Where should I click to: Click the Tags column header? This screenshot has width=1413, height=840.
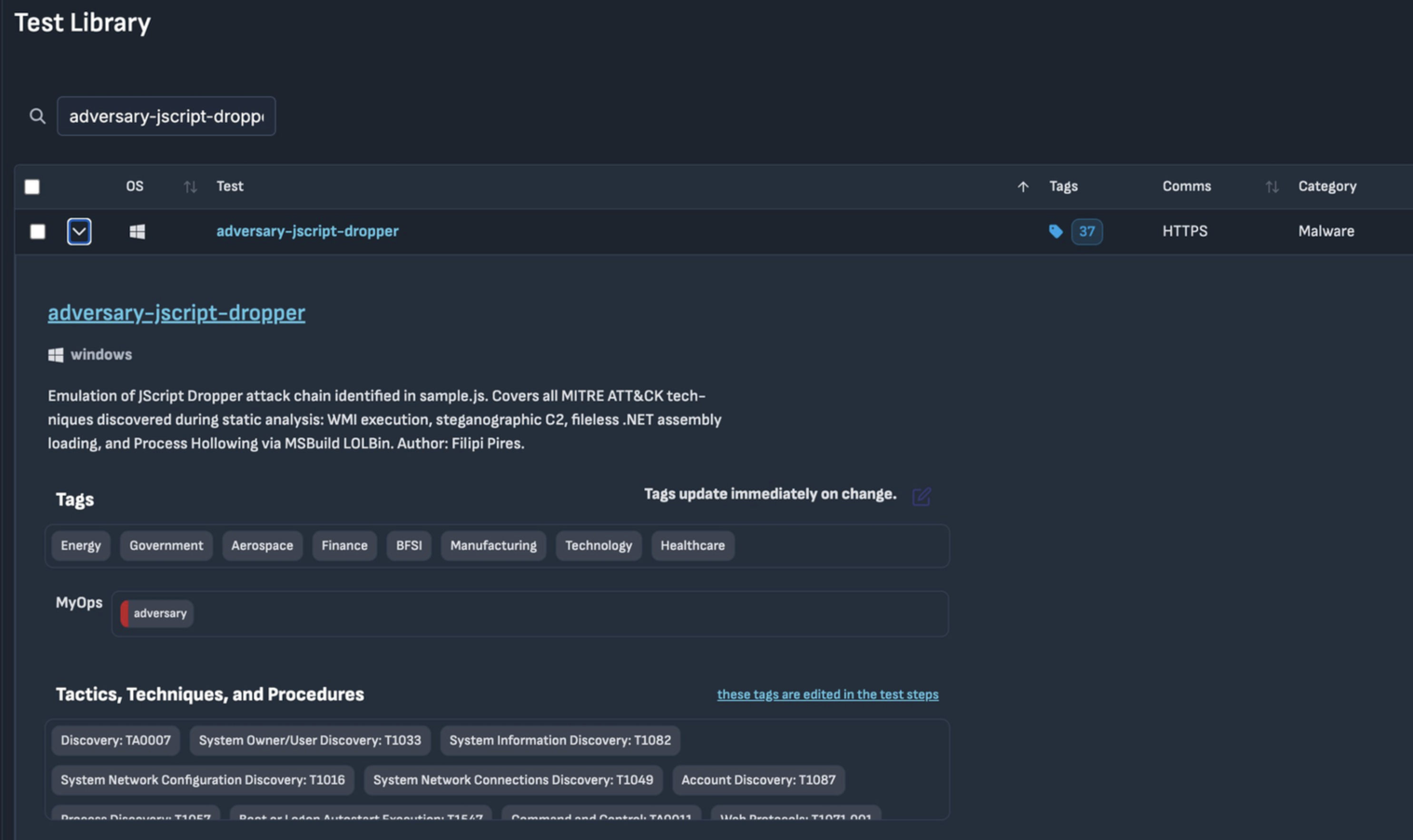[1063, 186]
